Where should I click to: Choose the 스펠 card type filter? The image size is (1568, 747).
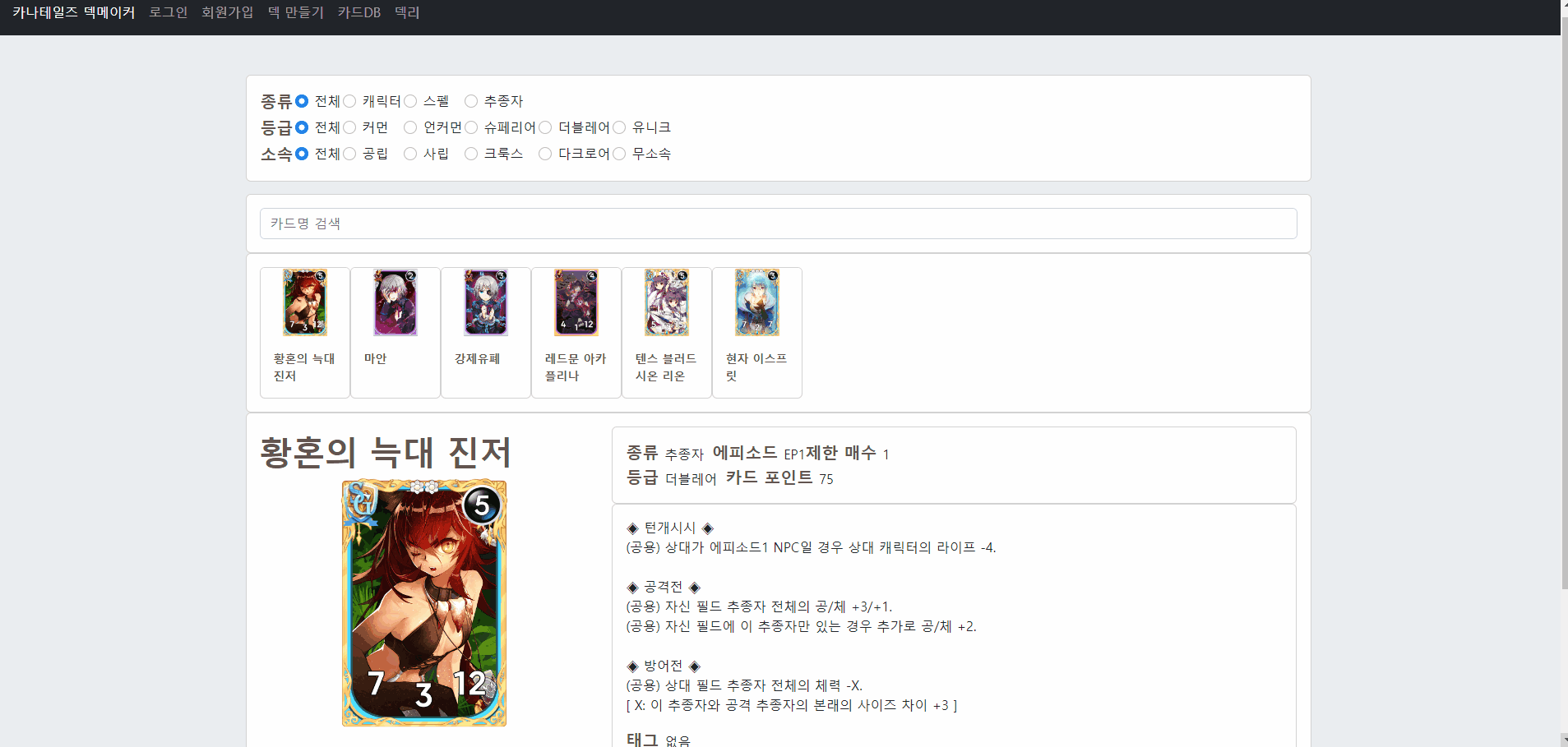pos(410,101)
